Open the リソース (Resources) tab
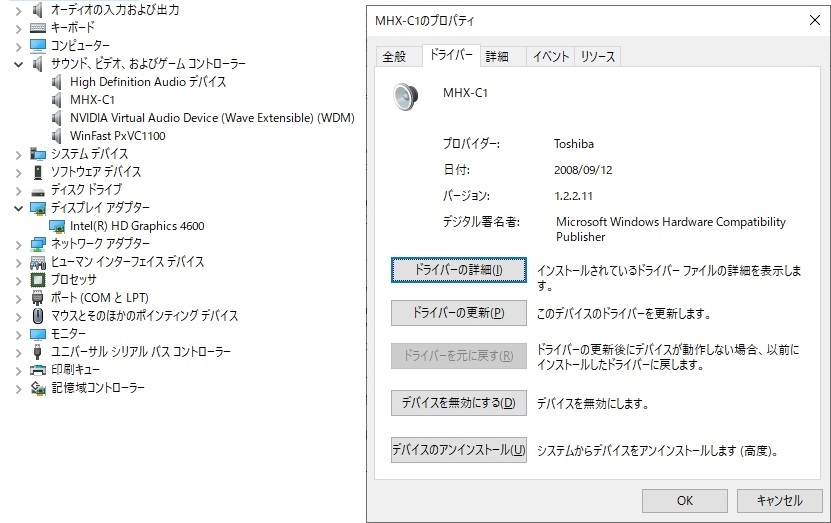 597,56
